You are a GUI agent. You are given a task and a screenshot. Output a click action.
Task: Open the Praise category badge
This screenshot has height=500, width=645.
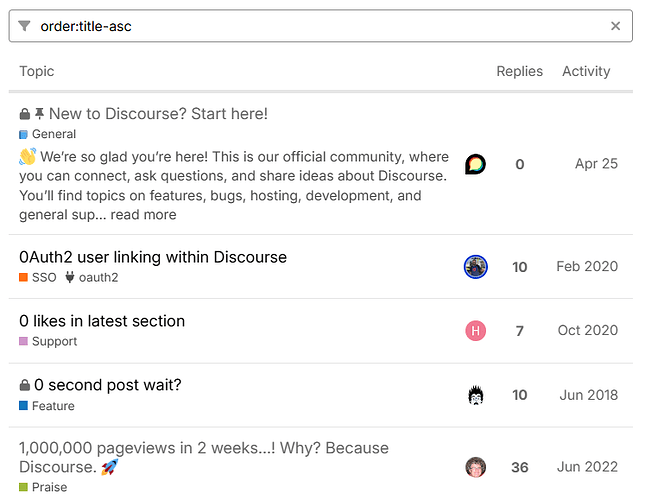point(43,487)
